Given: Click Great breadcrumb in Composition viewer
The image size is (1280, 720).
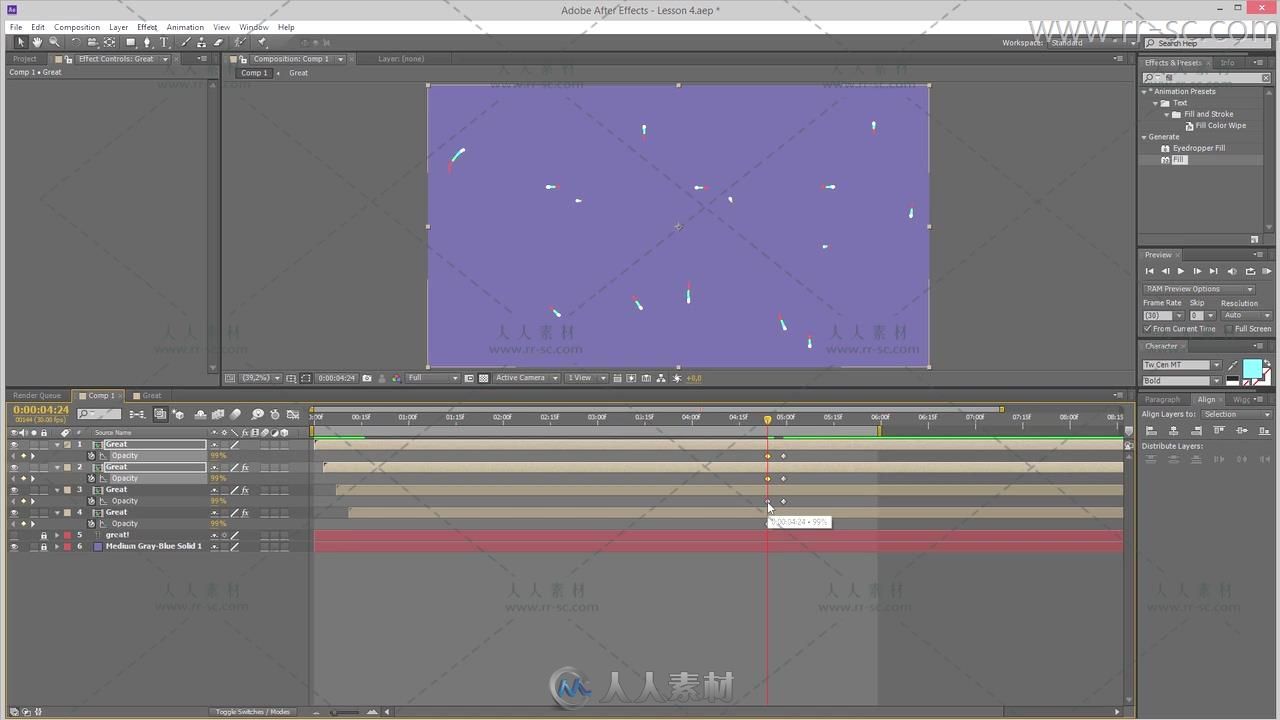Looking at the screenshot, I should tap(299, 73).
